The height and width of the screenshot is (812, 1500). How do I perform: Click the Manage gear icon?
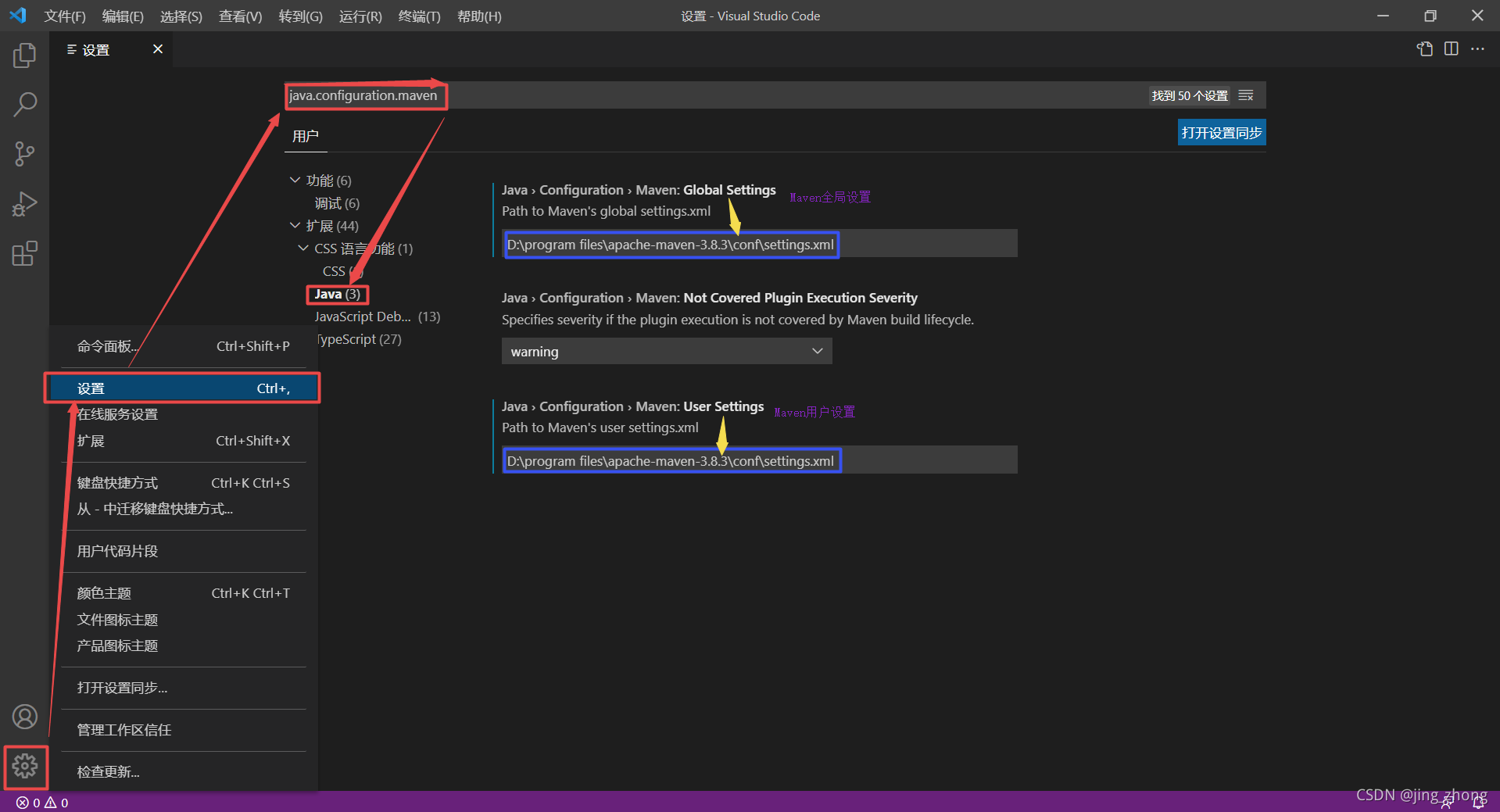click(24, 766)
